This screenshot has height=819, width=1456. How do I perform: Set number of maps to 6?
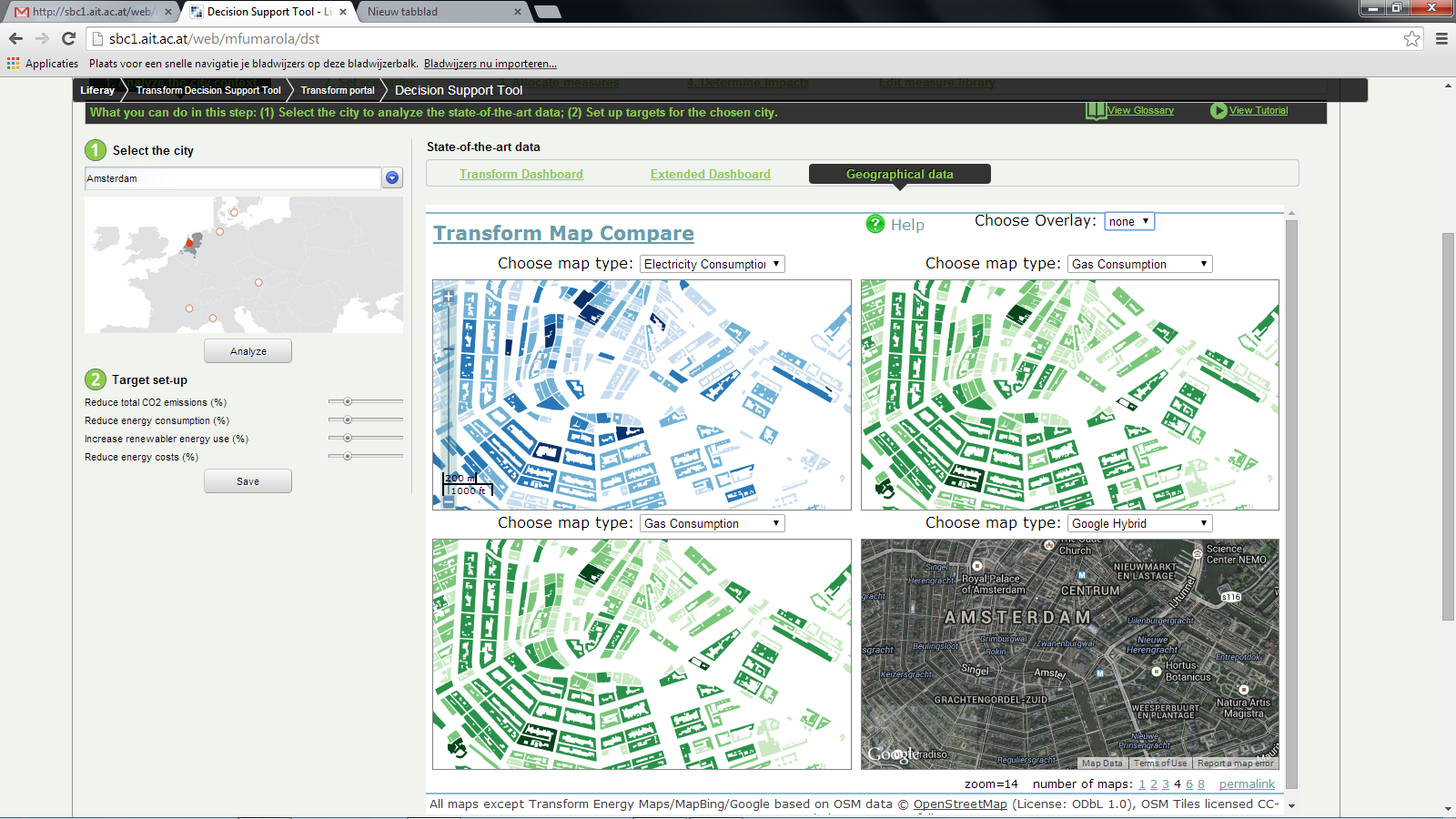tap(1189, 784)
